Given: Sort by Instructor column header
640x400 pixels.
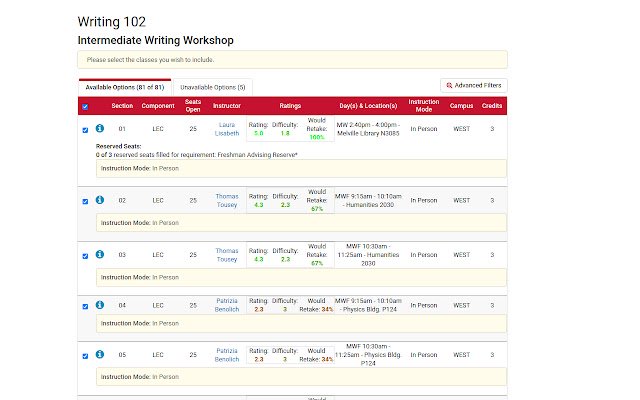Looking at the screenshot, I should (227, 106).
